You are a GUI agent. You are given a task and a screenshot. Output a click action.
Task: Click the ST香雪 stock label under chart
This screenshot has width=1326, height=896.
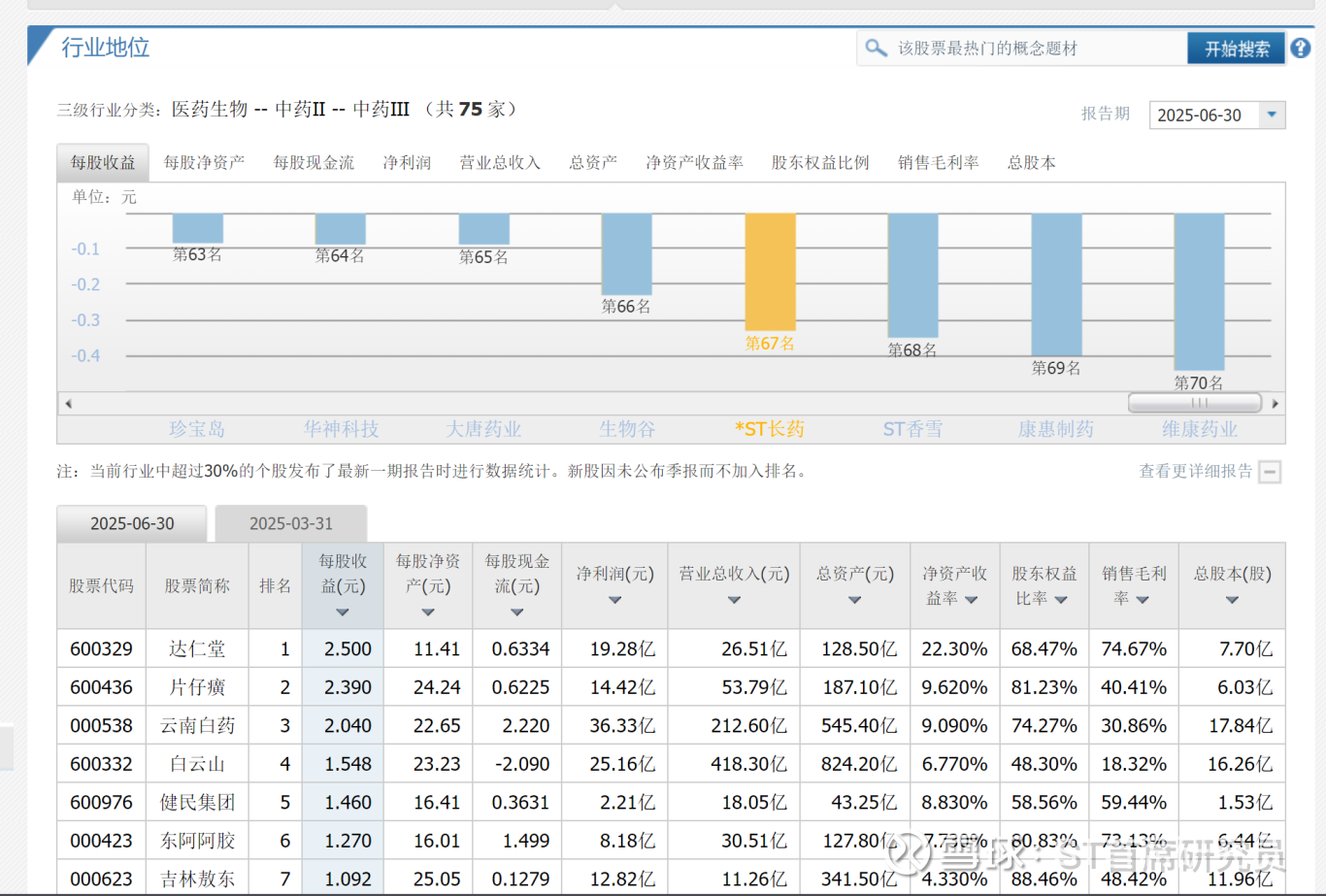(912, 429)
